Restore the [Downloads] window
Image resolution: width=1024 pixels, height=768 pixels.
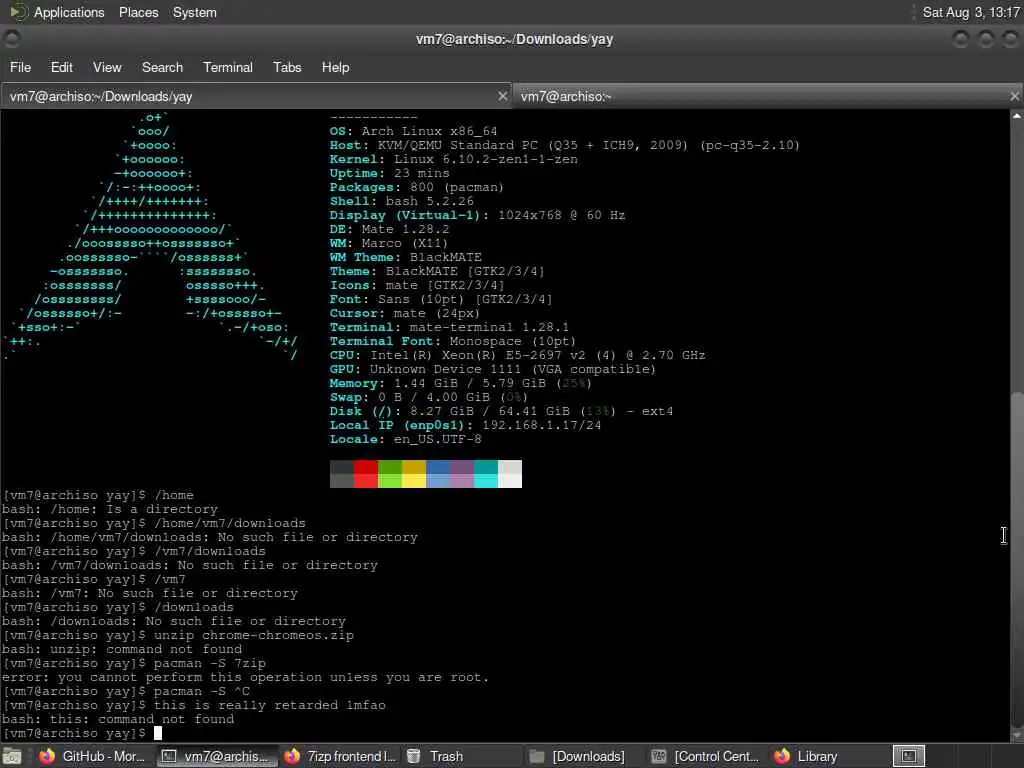tap(584, 756)
